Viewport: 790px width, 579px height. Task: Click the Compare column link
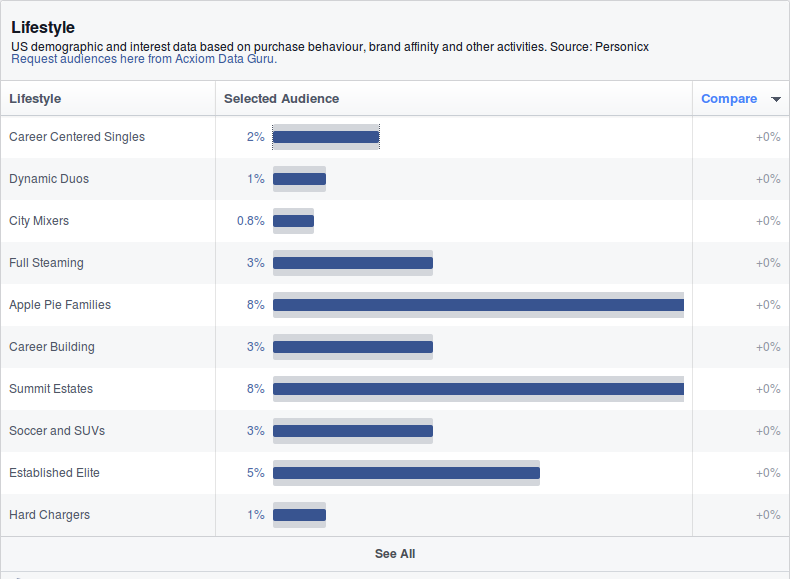[x=729, y=99]
